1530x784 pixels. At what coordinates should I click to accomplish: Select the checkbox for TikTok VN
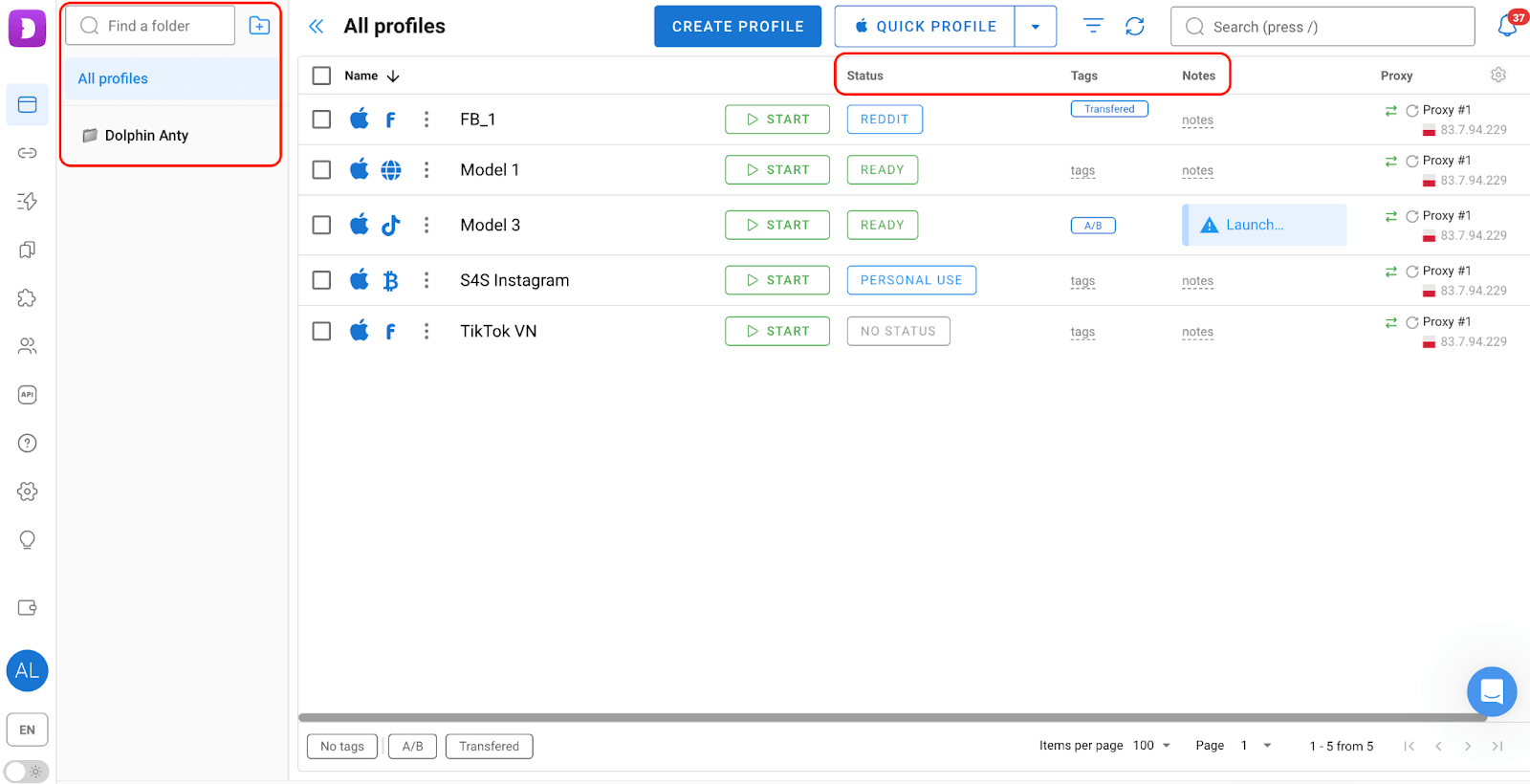point(322,331)
